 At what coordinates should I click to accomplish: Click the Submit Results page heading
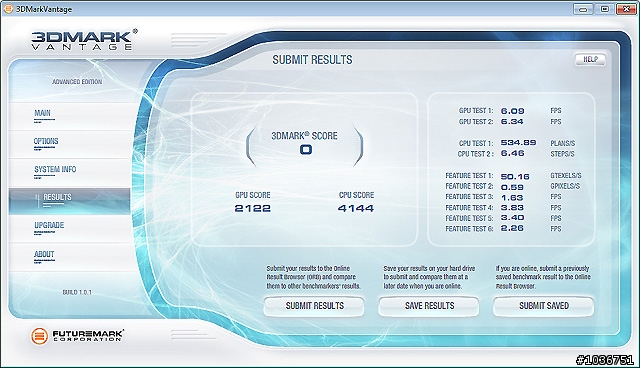pyautogui.click(x=312, y=60)
